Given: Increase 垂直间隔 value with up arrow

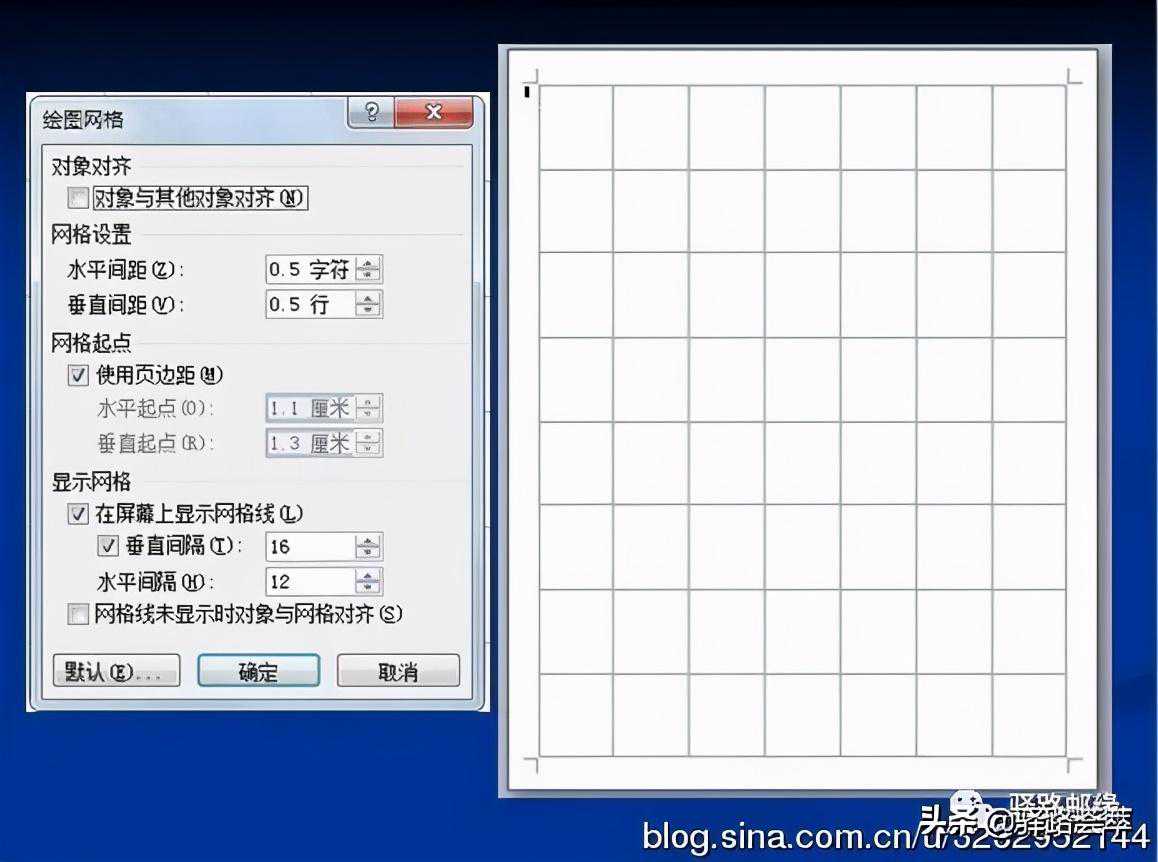Looking at the screenshot, I should click(x=369, y=541).
